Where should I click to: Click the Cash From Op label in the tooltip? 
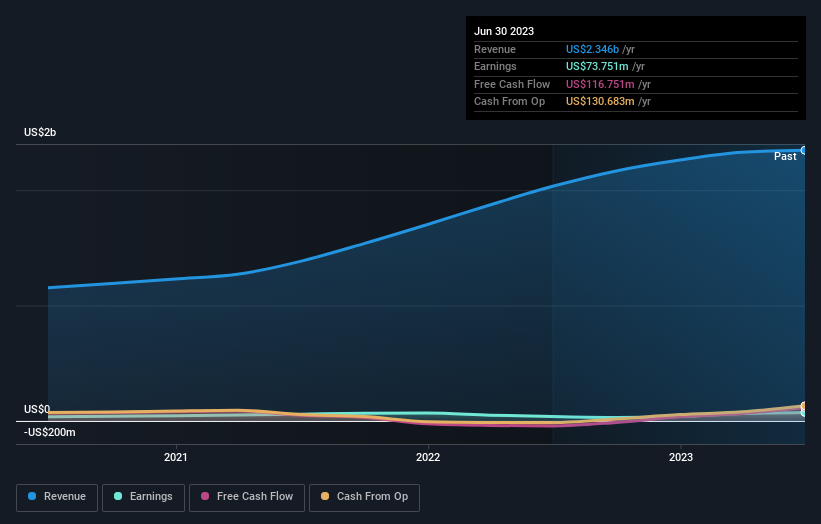pyautogui.click(x=509, y=102)
